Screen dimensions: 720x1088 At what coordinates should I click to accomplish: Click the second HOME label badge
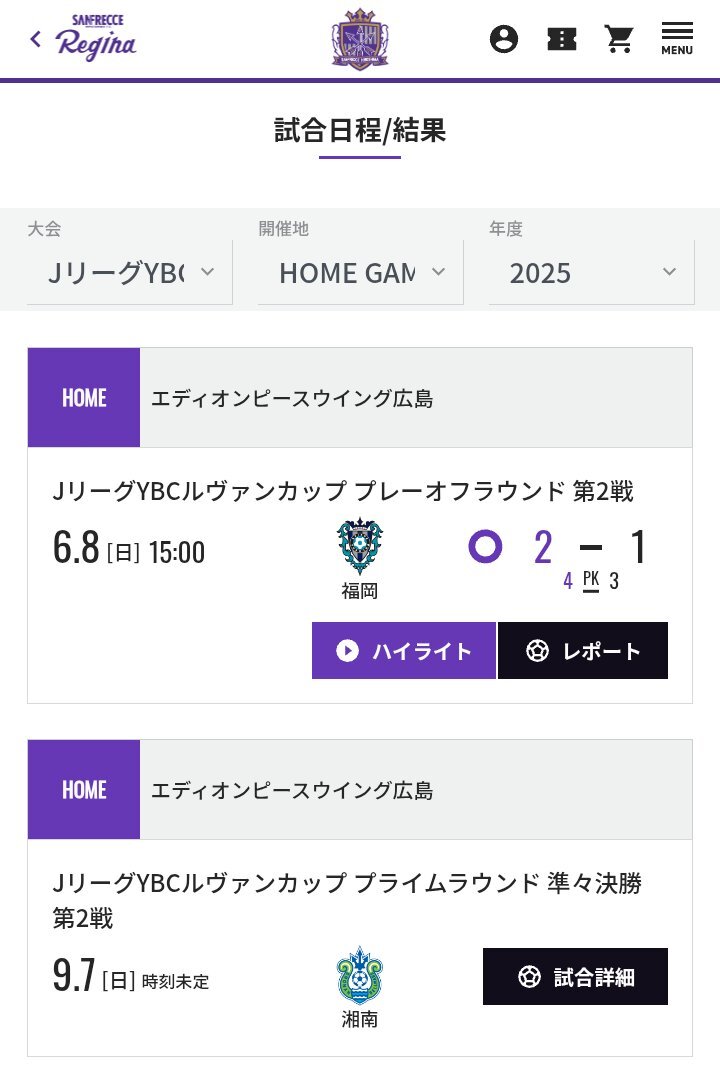[84, 790]
